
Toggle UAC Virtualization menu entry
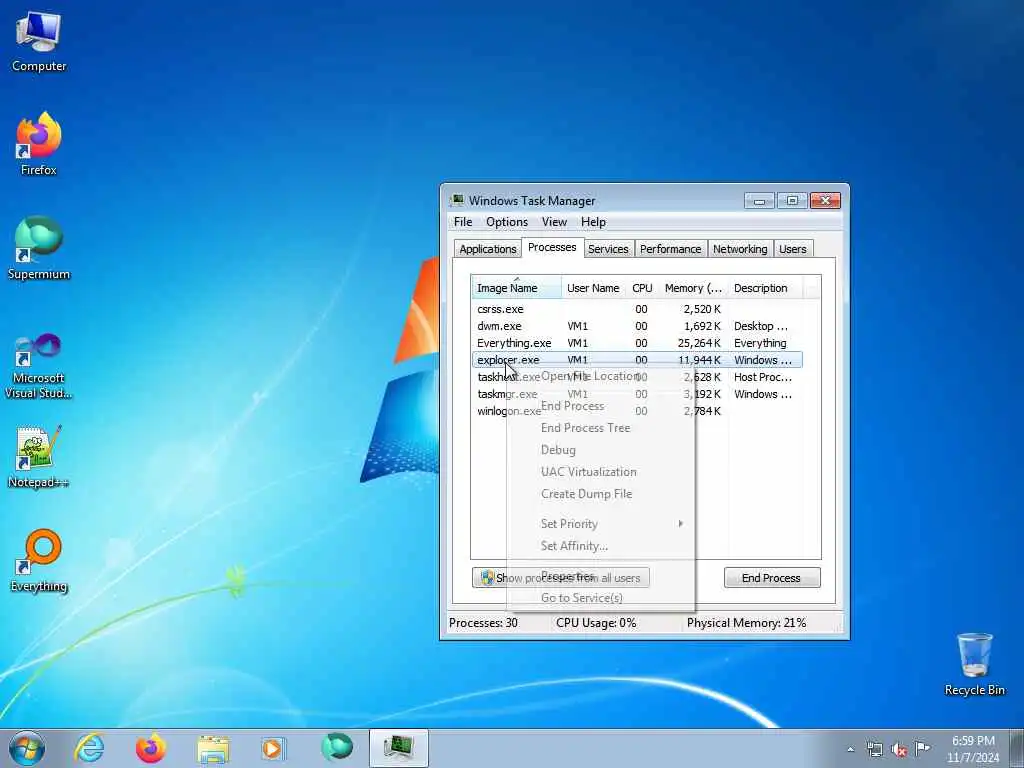pos(600,472)
